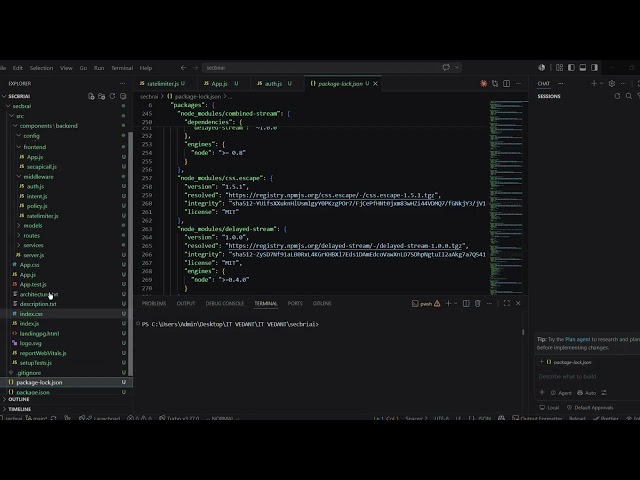640x480 pixels.
Task: Close the bottom panel
Action: (x=518, y=303)
